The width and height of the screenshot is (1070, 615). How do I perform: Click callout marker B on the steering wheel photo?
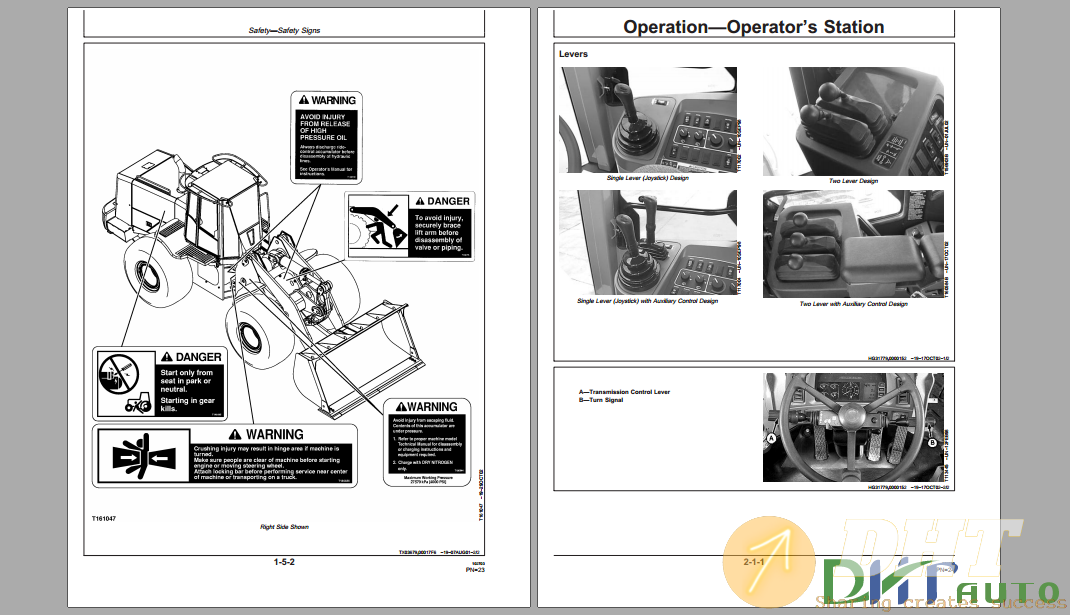[x=932, y=443]
